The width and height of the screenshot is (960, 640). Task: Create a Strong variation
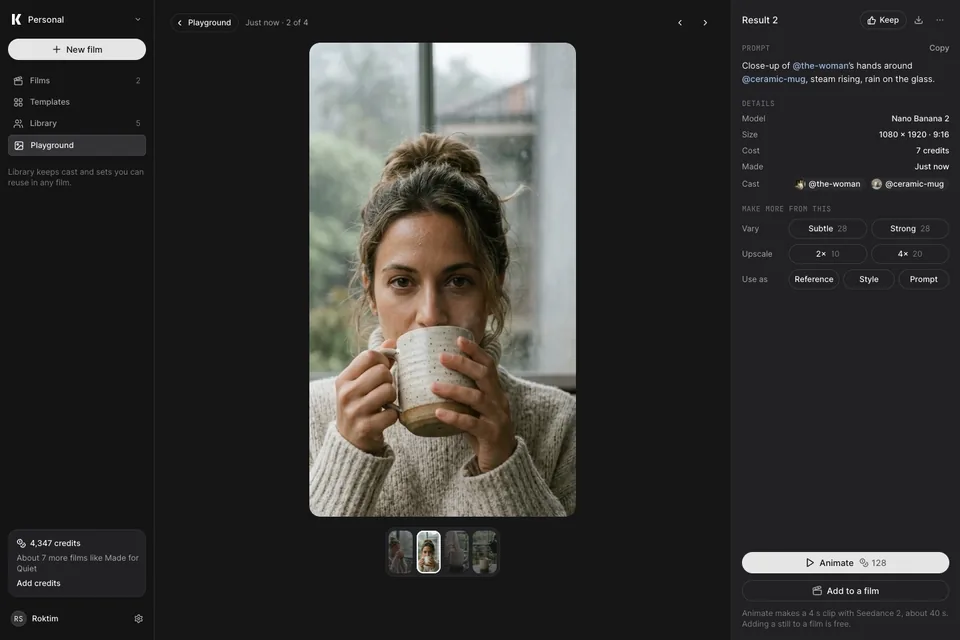[910, 228]
